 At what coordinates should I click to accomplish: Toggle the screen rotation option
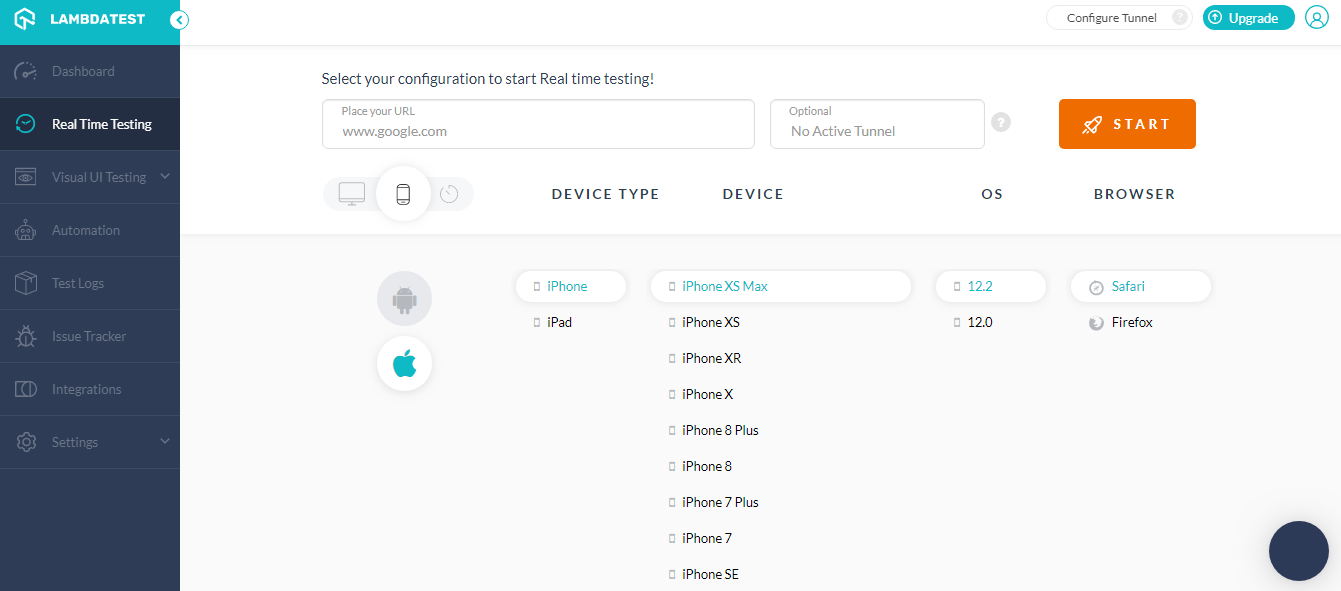[x=449, y=193]
